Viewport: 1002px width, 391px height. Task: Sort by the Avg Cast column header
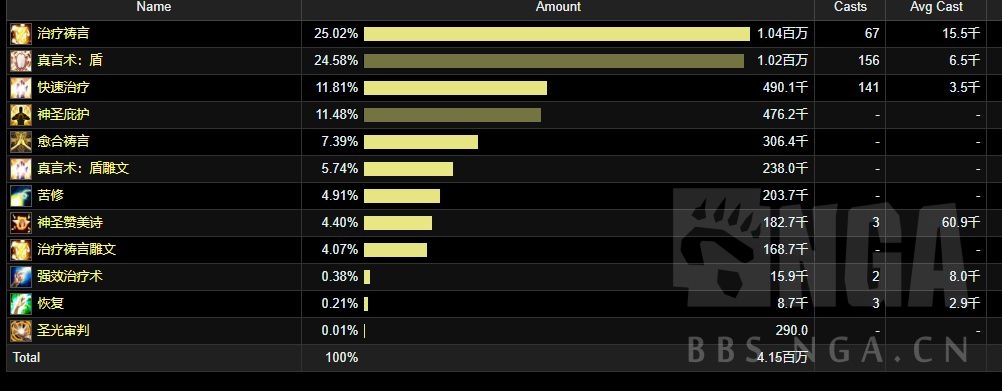pyautogui.click(x=936, y=7)
